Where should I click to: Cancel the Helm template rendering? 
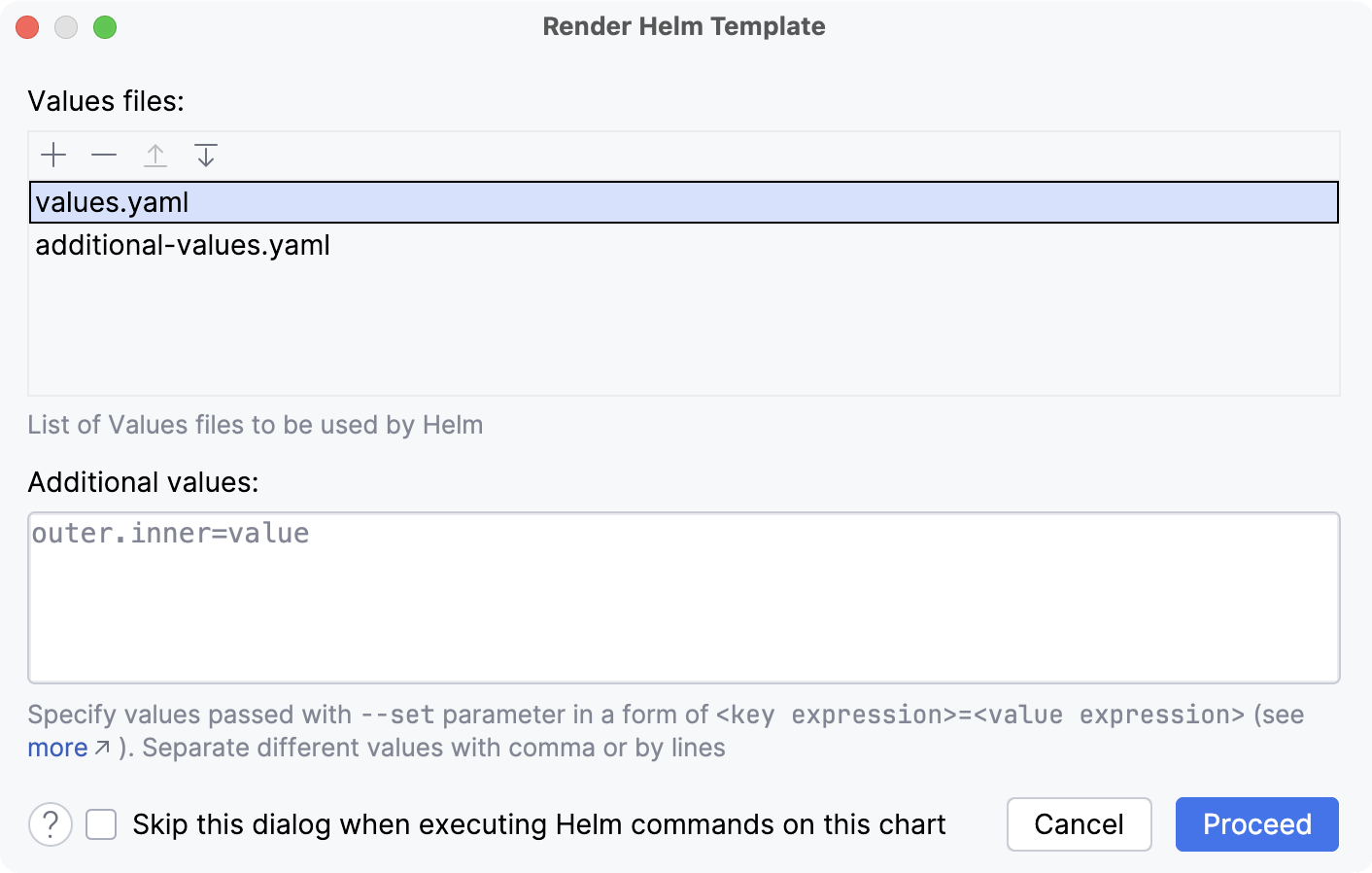pos(1079,823)
